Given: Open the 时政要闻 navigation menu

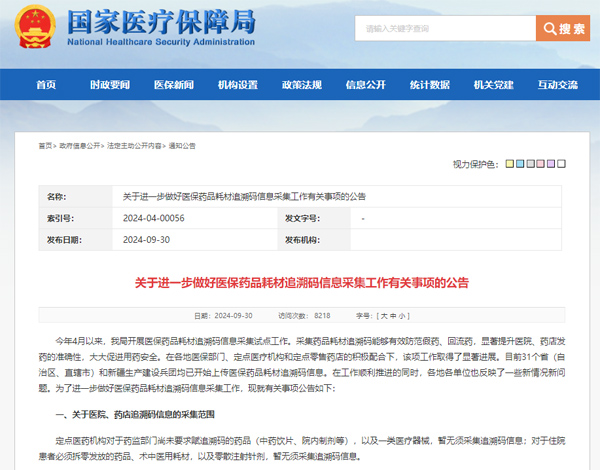Looking at the screenshot, I should point(109,84).
